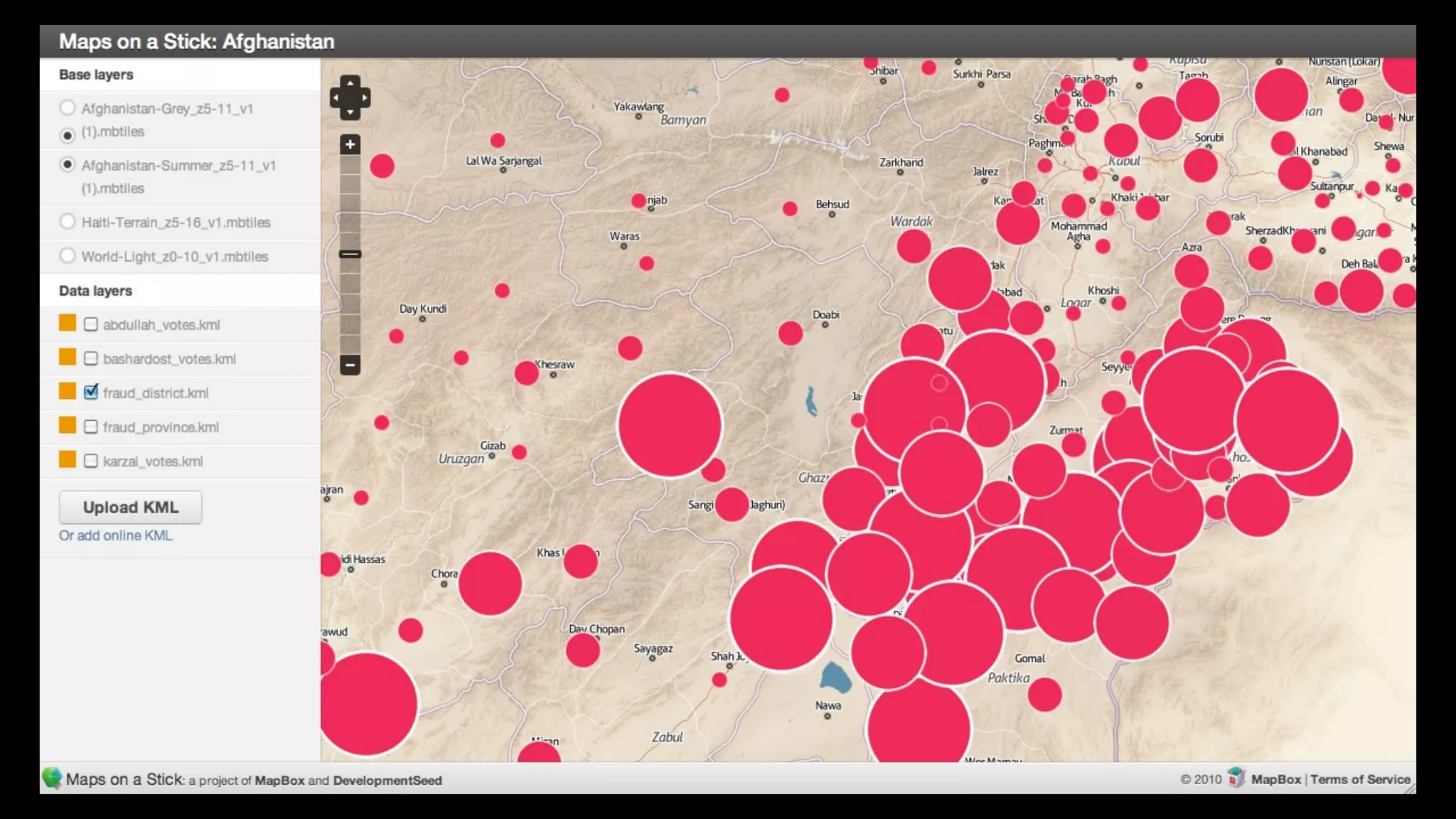
Task: Click orange swatch beside fraud_province.kml
Action: (x=68, y=426)
